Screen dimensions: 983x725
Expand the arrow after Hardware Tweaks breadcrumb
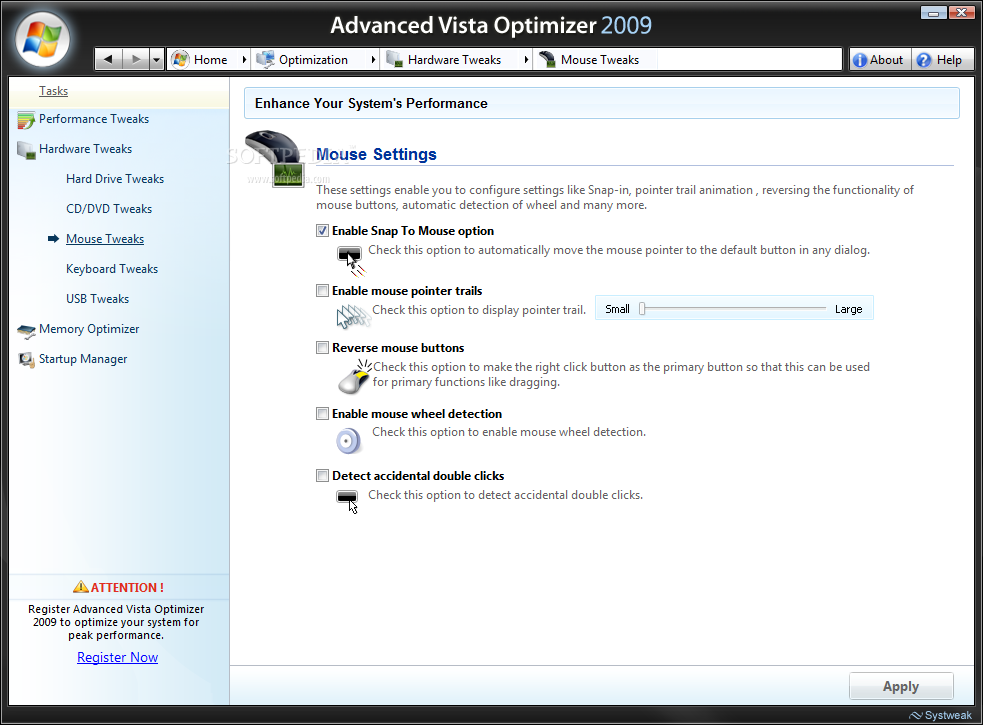(526, 60)
